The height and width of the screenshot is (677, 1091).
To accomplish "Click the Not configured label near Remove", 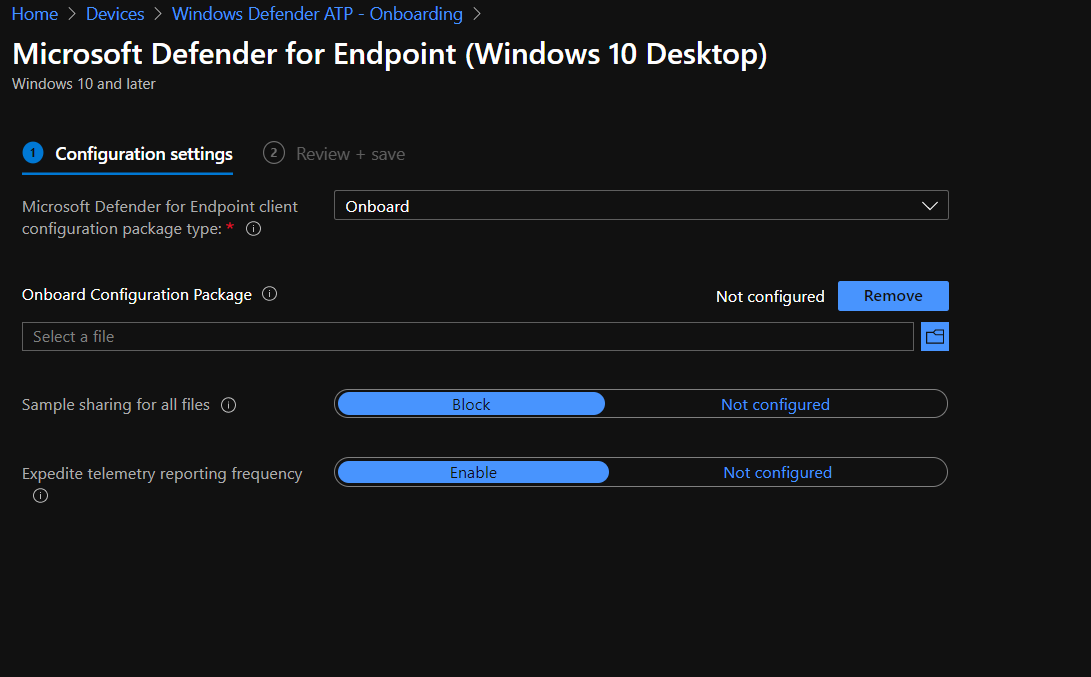I will (770, 296).
